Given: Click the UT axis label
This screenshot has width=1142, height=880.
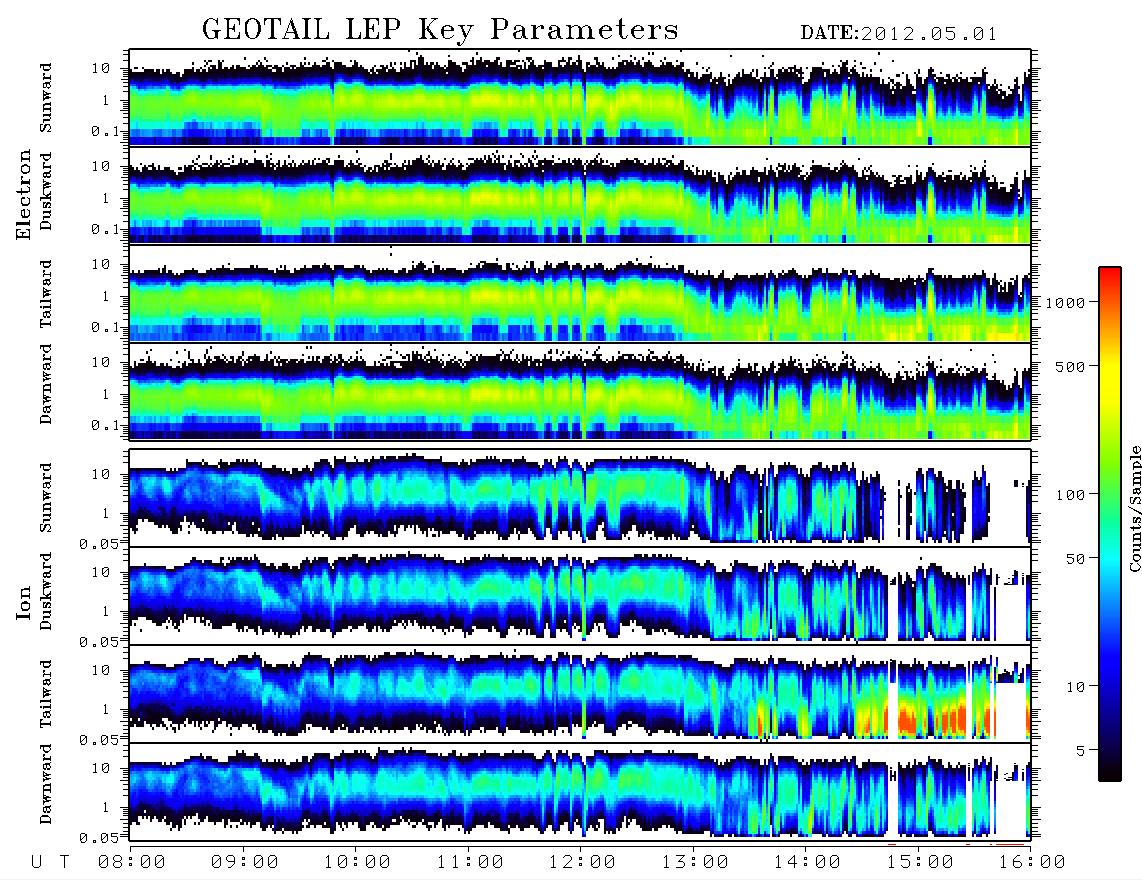Looking at the screenshot, I should point(50,862).
